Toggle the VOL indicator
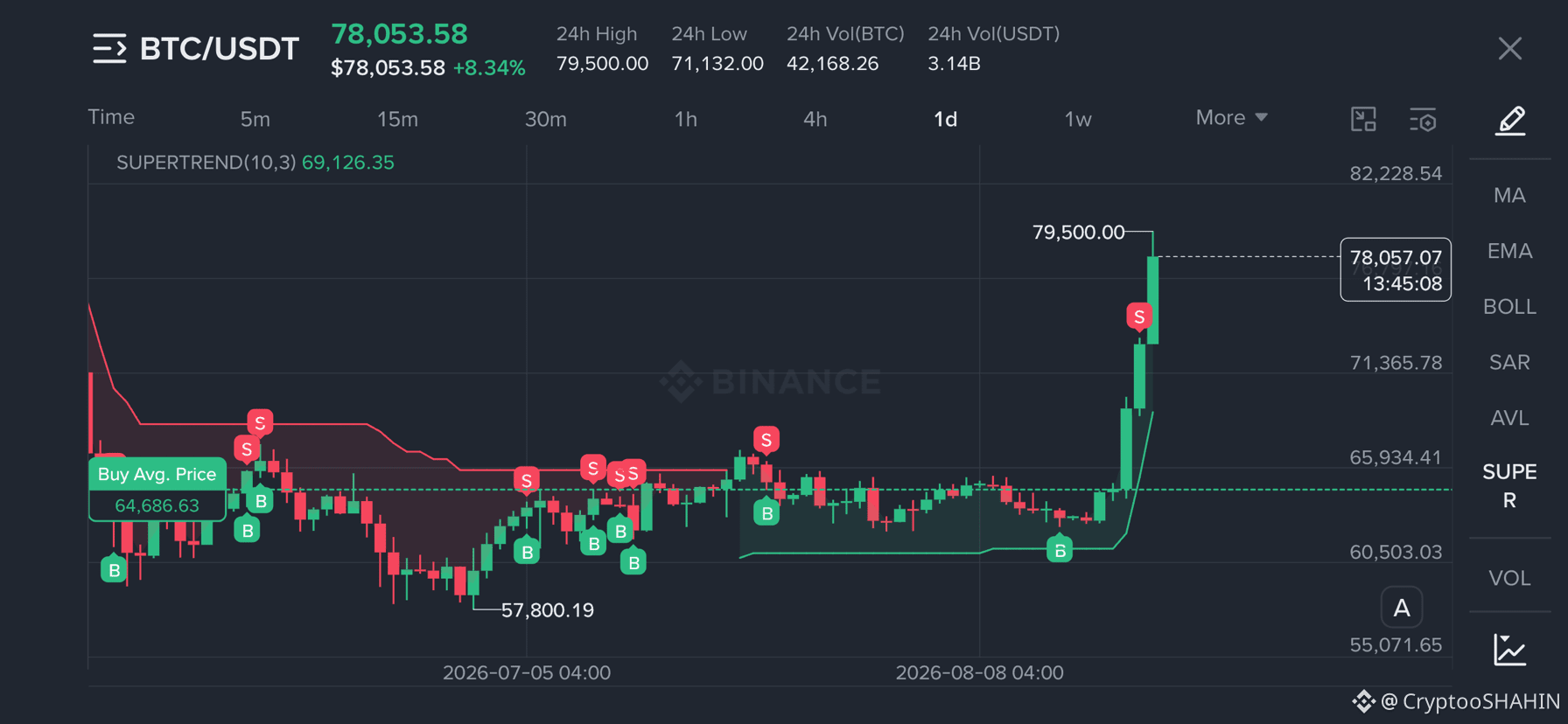1568x724 pixels. tap(1509, 578)
